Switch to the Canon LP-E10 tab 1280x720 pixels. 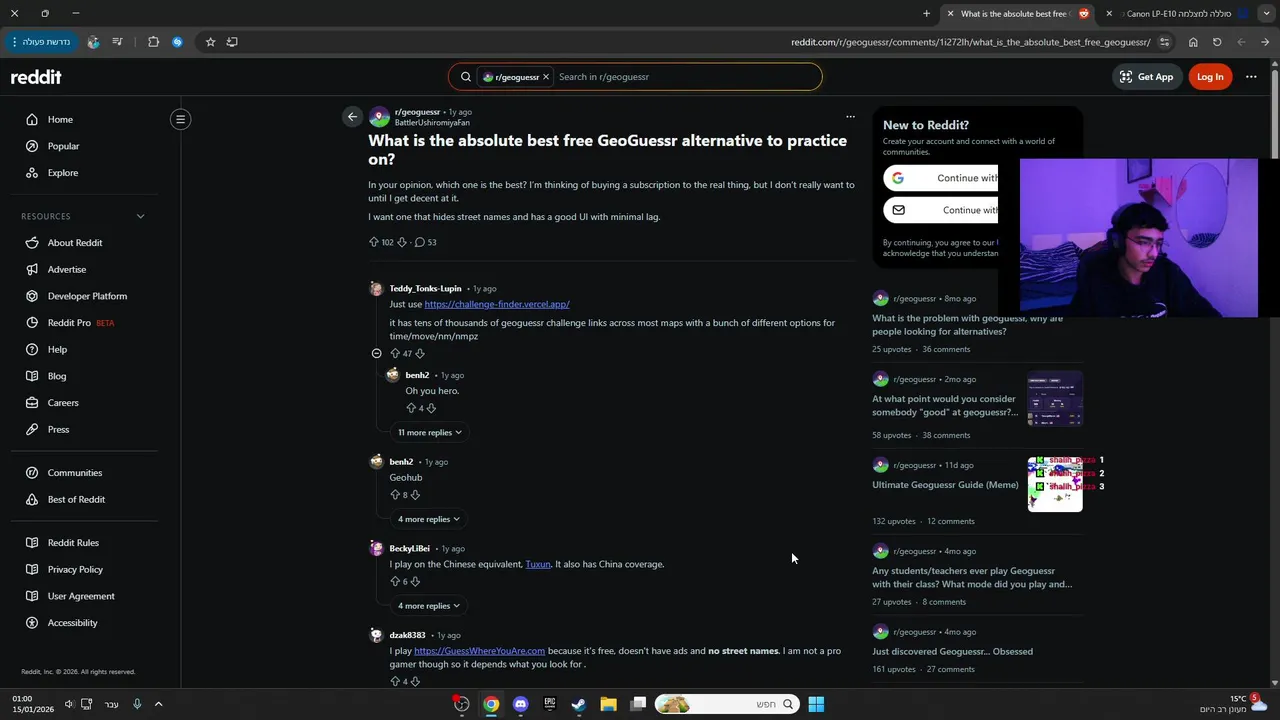pos(1180,14)
